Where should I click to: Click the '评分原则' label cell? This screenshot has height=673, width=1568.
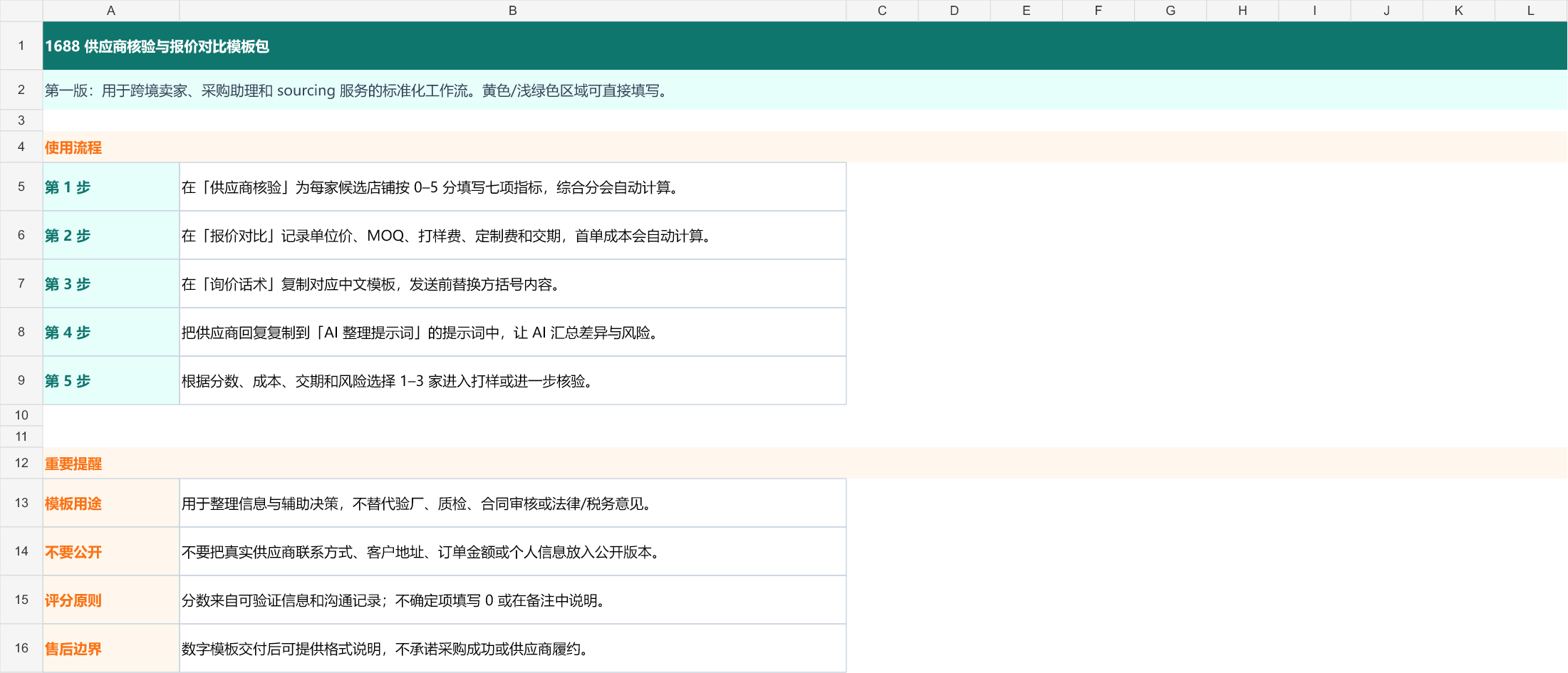[x=111, y=600]
